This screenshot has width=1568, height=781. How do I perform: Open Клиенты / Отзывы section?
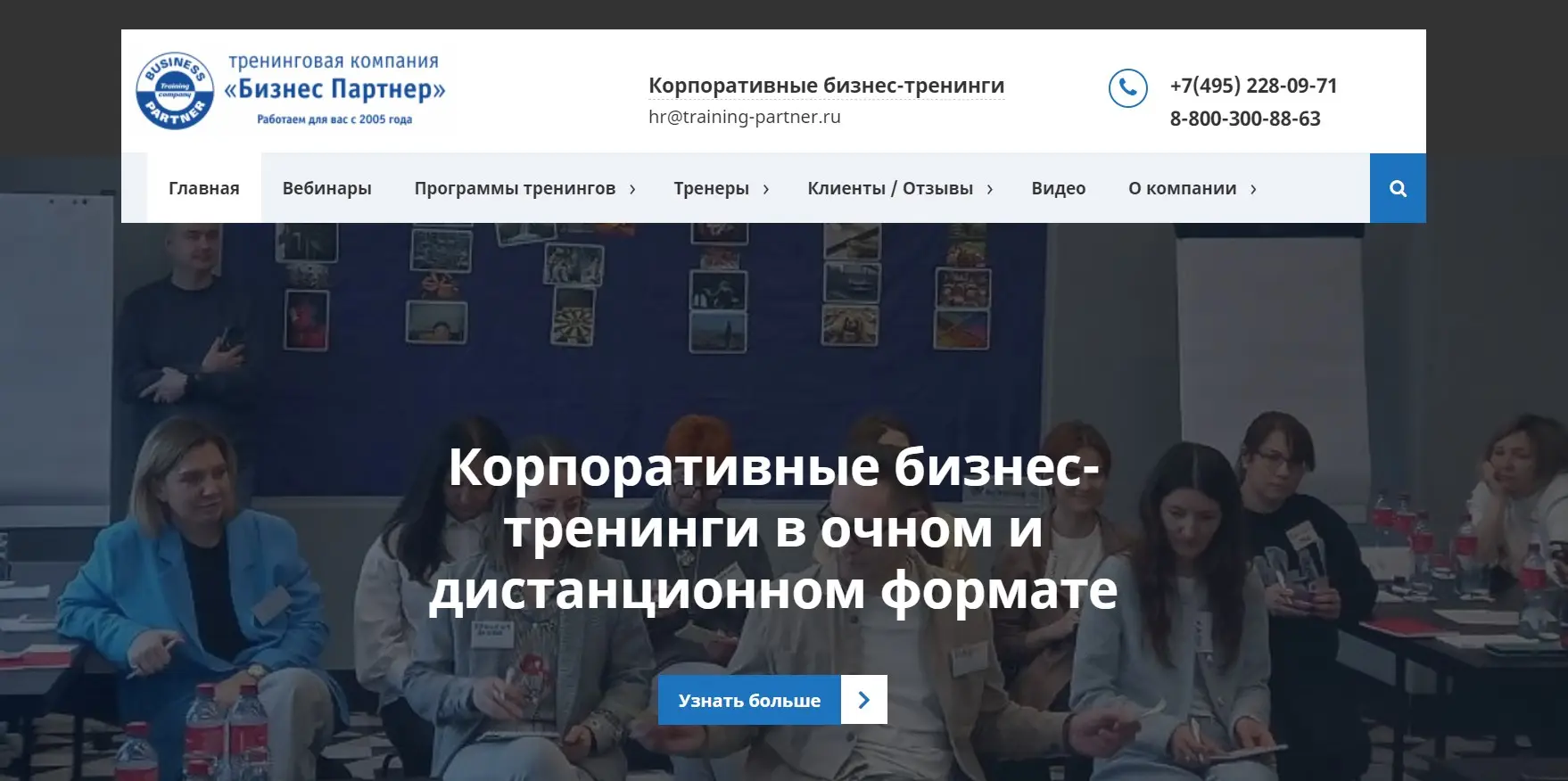pos(889,188)
